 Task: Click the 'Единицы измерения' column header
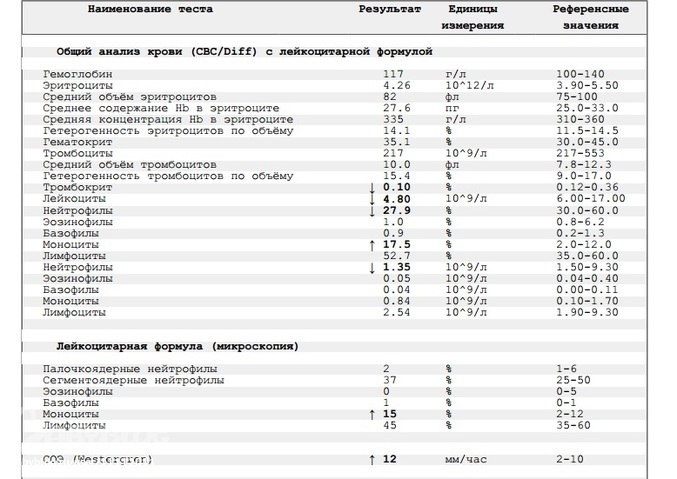click(x=473, y=17)
